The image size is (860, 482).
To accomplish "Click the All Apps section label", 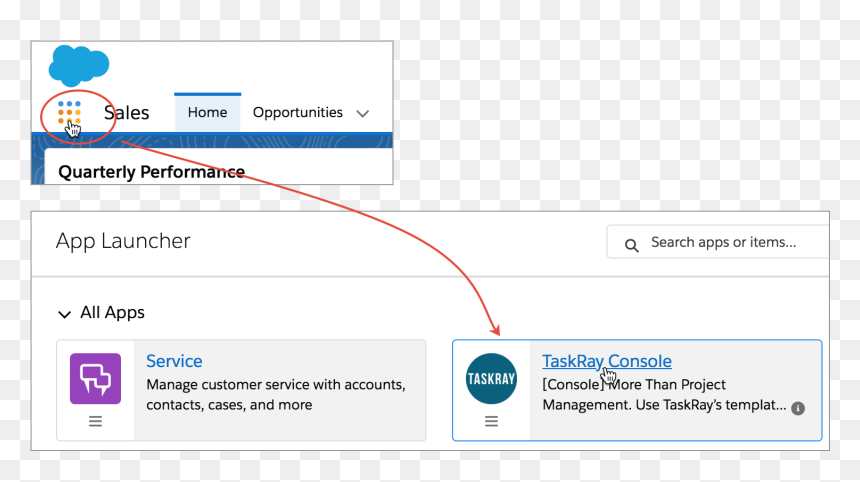I will tap(112, 313).
